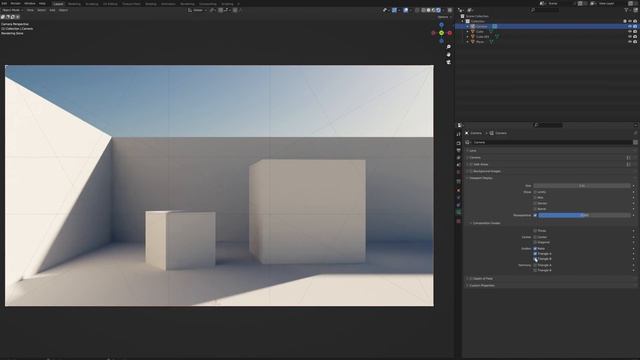Click the viewport gizmo visibility icon

pyautogui.click(x=394, y=10)
